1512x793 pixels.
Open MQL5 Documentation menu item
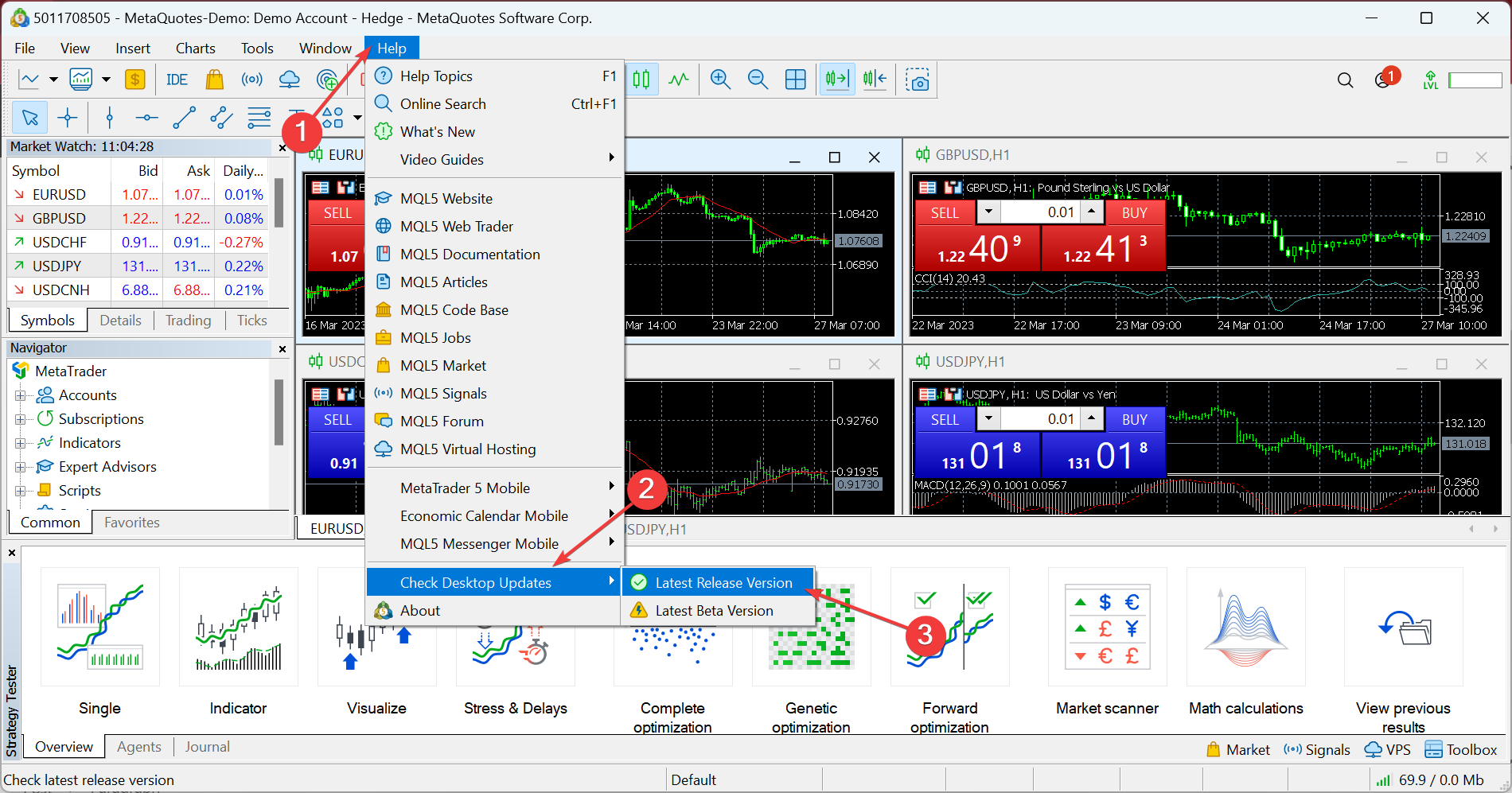tap(494, 255)
